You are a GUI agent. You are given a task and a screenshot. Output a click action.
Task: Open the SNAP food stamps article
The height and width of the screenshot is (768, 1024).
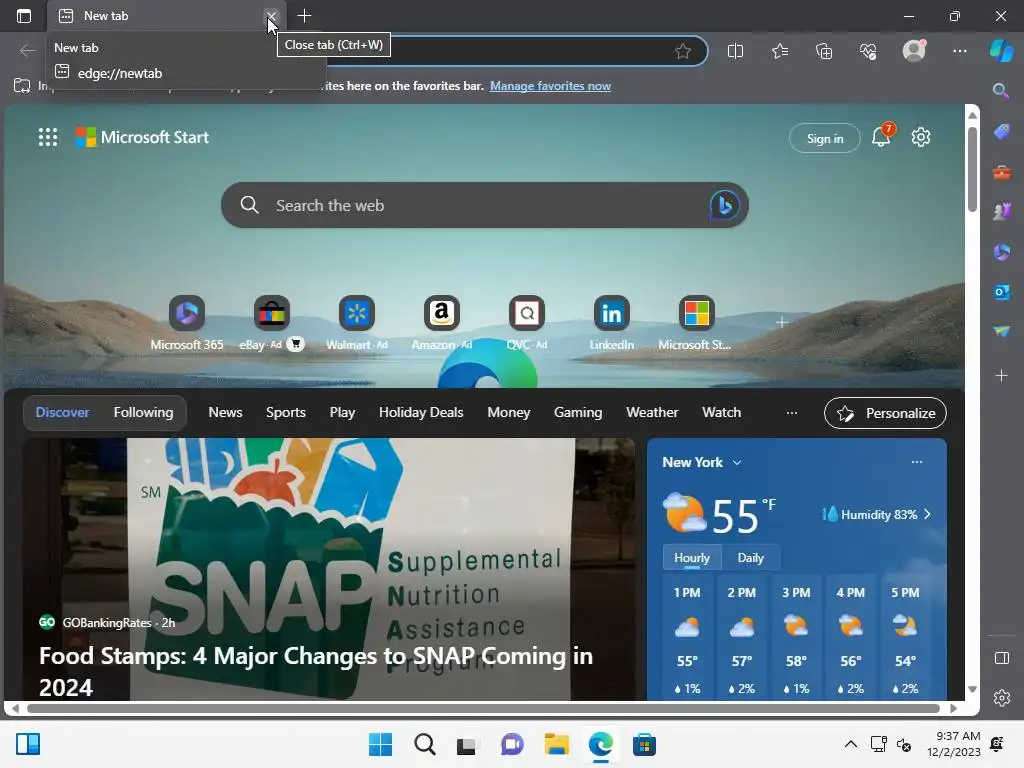tap(328, 569)
